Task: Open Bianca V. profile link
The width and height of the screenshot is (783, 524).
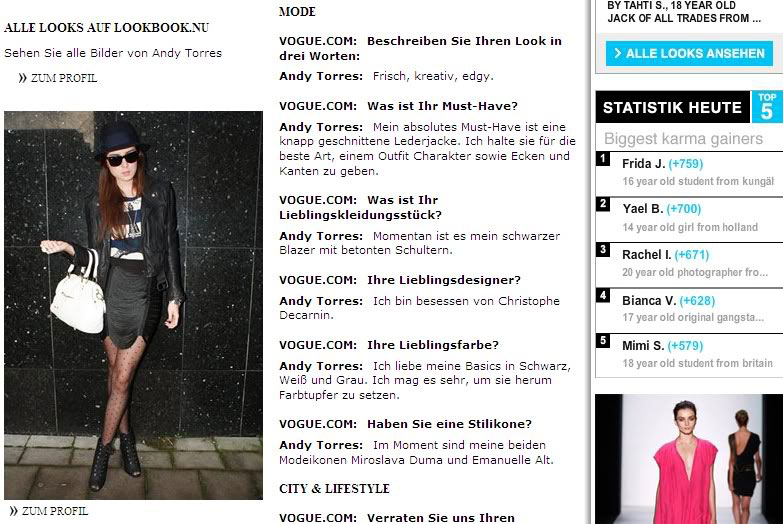Action: pyautogui.click(x=649, y=301)
